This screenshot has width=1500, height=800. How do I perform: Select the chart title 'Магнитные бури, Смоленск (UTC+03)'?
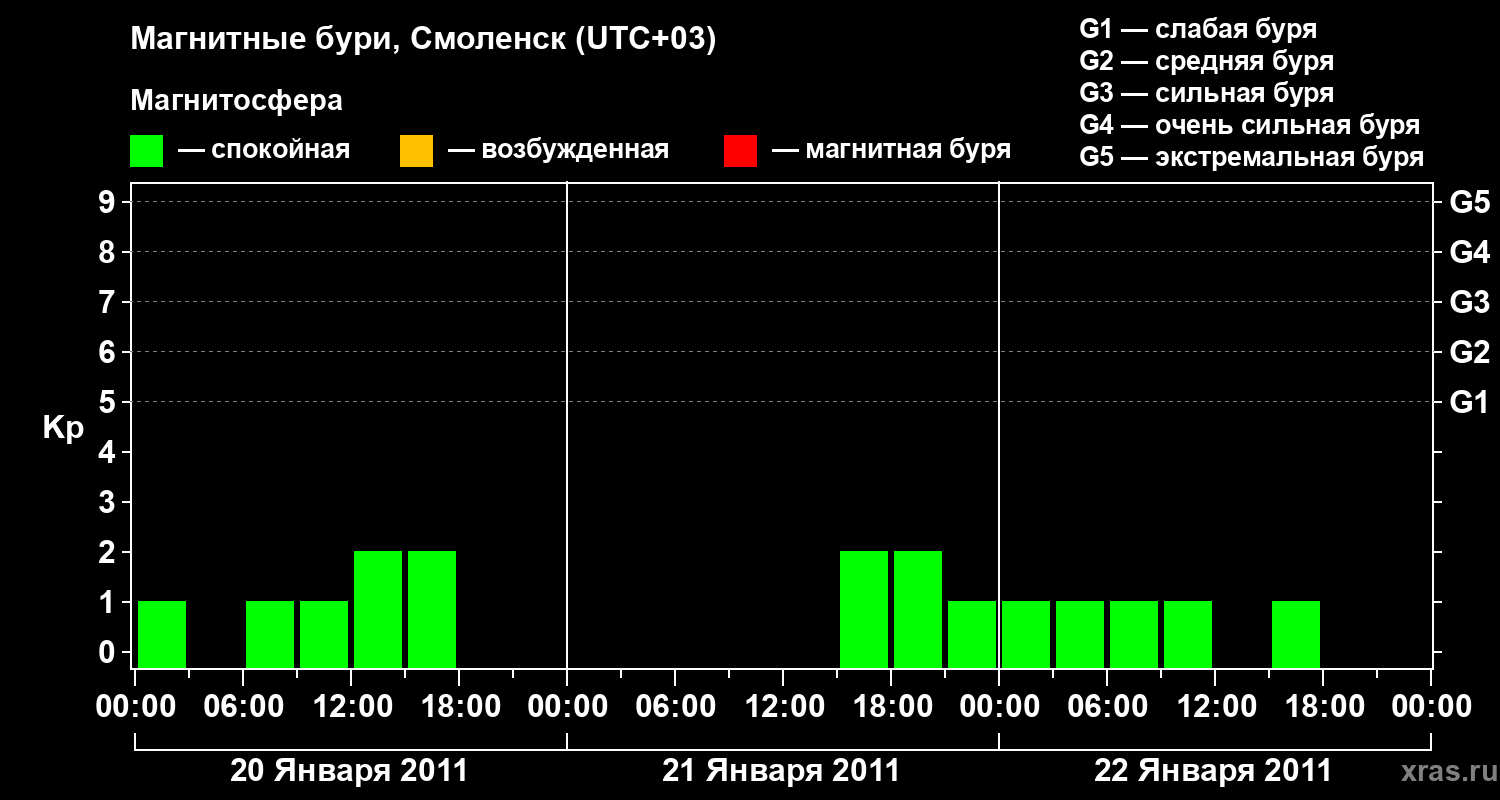coord(424,40)
